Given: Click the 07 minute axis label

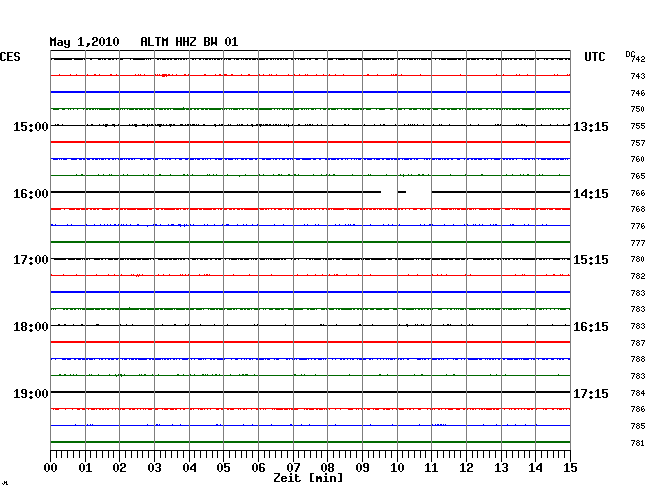Looking at the screenshot, I should pyautogui.click(x=293, y=468).
